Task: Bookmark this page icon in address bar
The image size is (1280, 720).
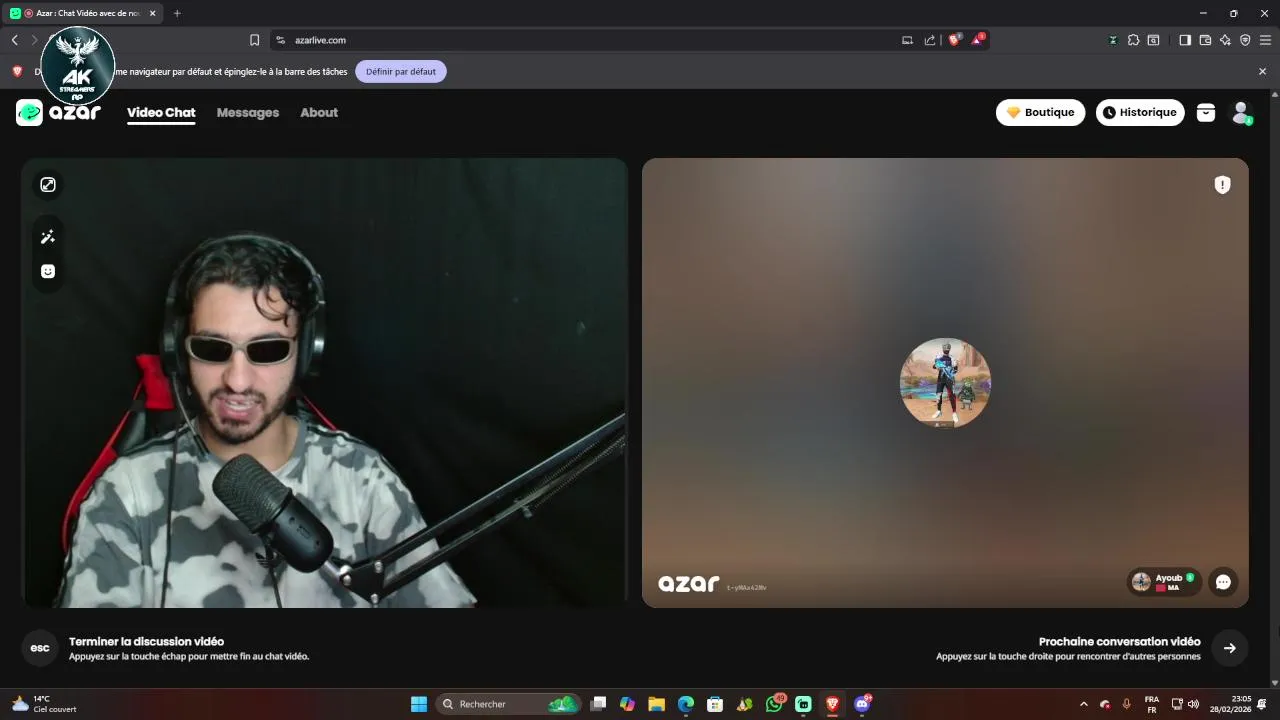Action: [254, 40]
